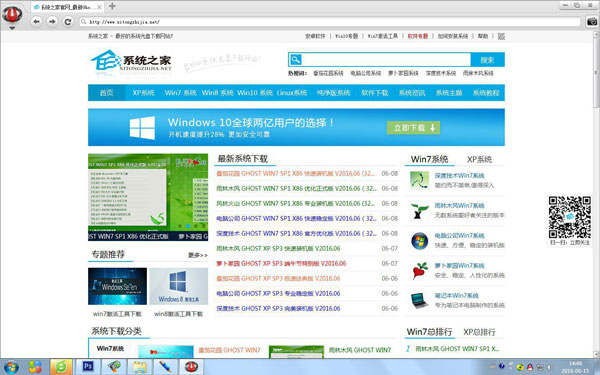The height and width of the screenshot is (375, 600).
Task: Open red 萝卜家园 GHOST XP SP3 V2016.06 link
Action: [x=281, y=264]
